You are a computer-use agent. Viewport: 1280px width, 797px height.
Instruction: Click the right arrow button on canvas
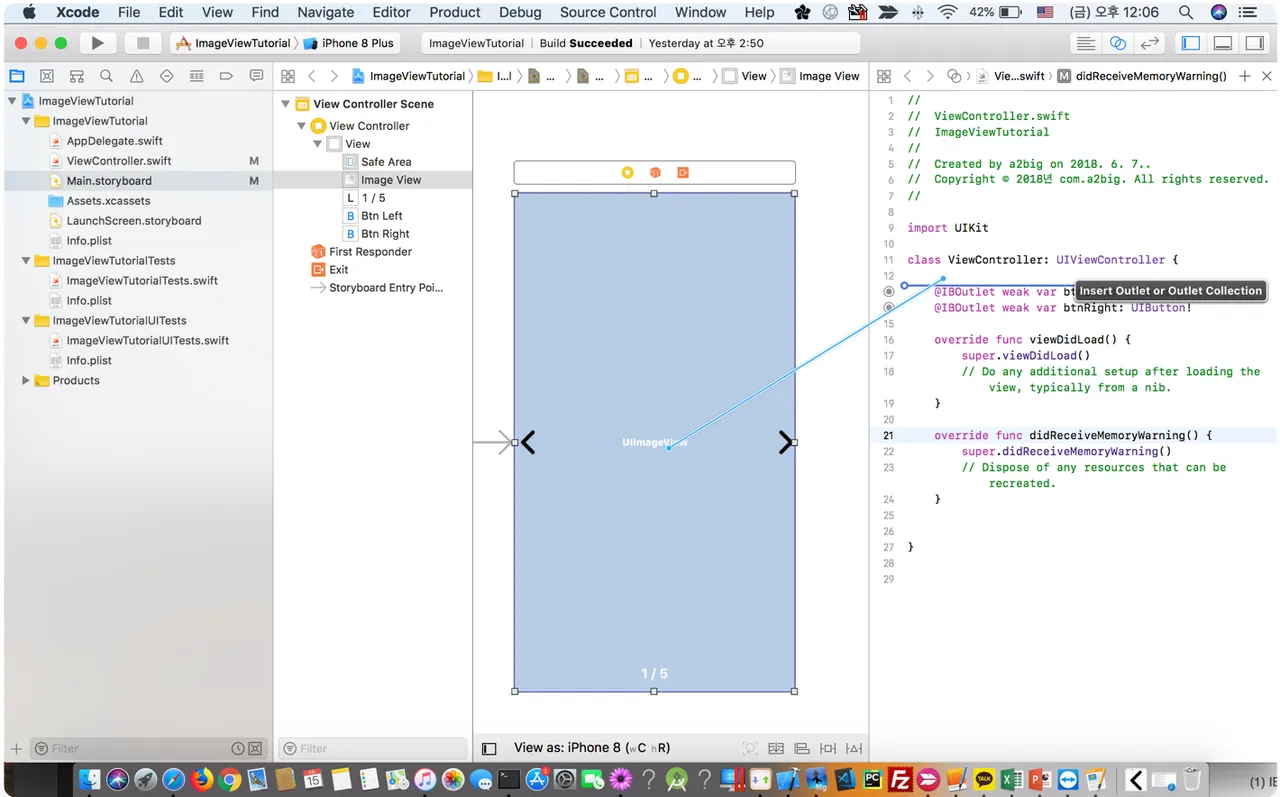tap(784, 442)
